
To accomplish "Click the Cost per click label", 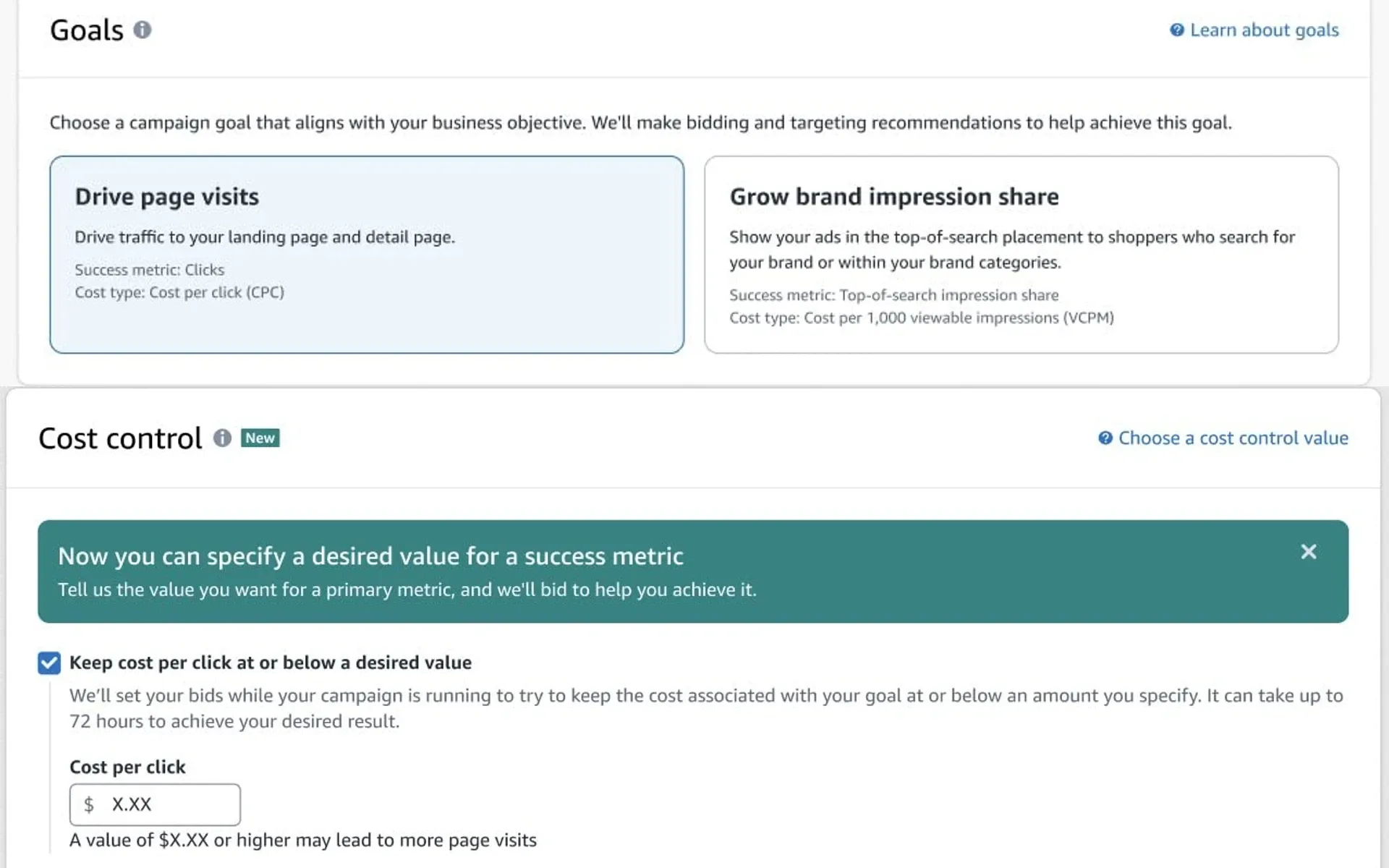I will 127,767.
